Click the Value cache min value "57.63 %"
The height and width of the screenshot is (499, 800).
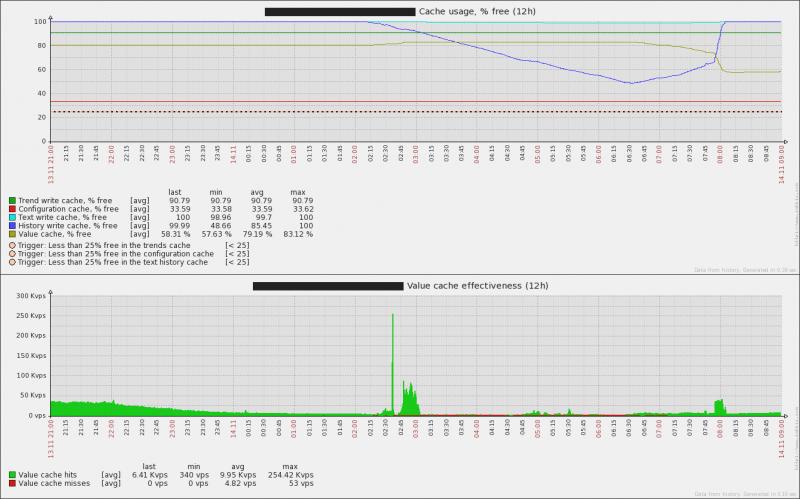[216, 234]
